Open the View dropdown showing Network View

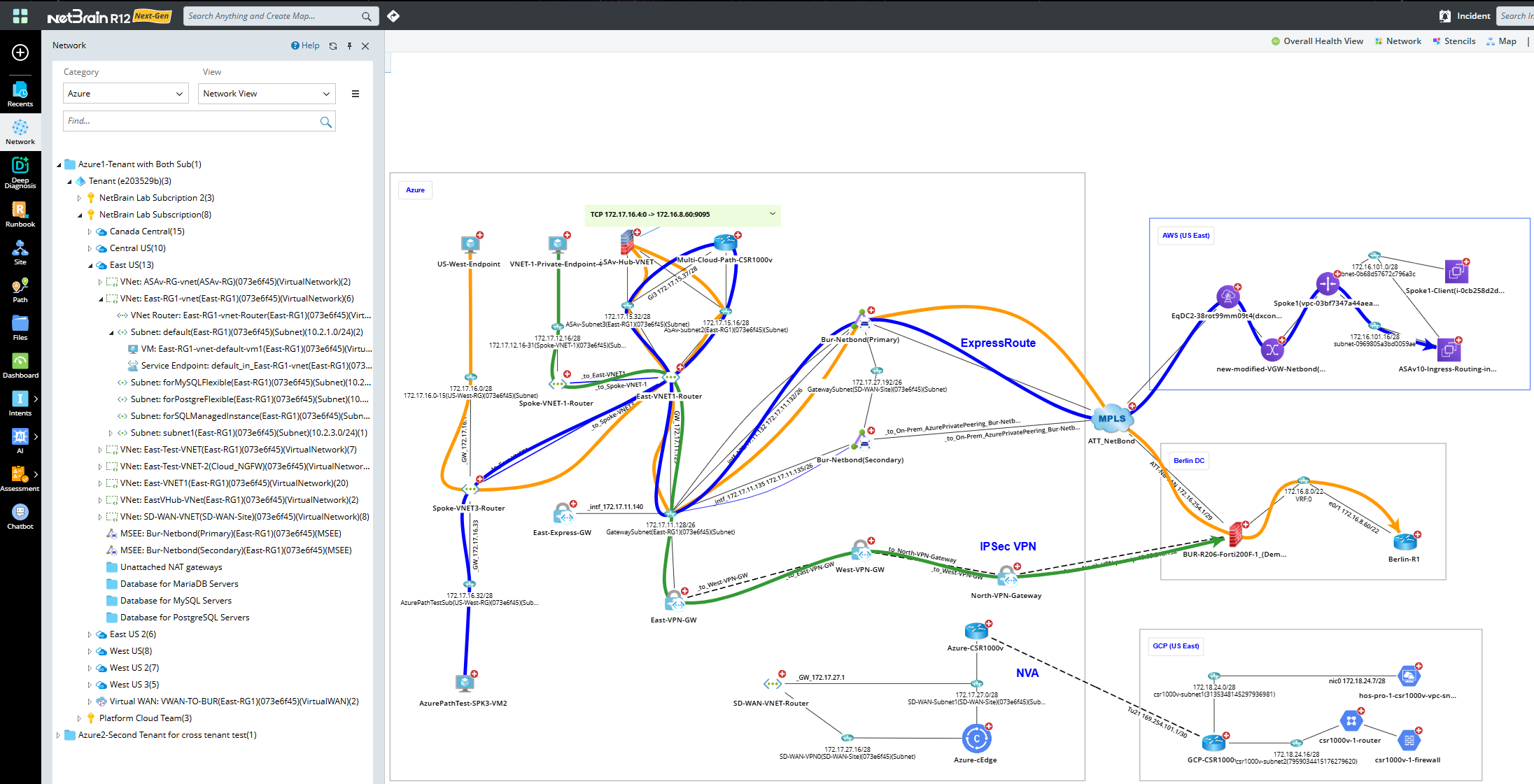pyautogui.click(x=267, y=94)
